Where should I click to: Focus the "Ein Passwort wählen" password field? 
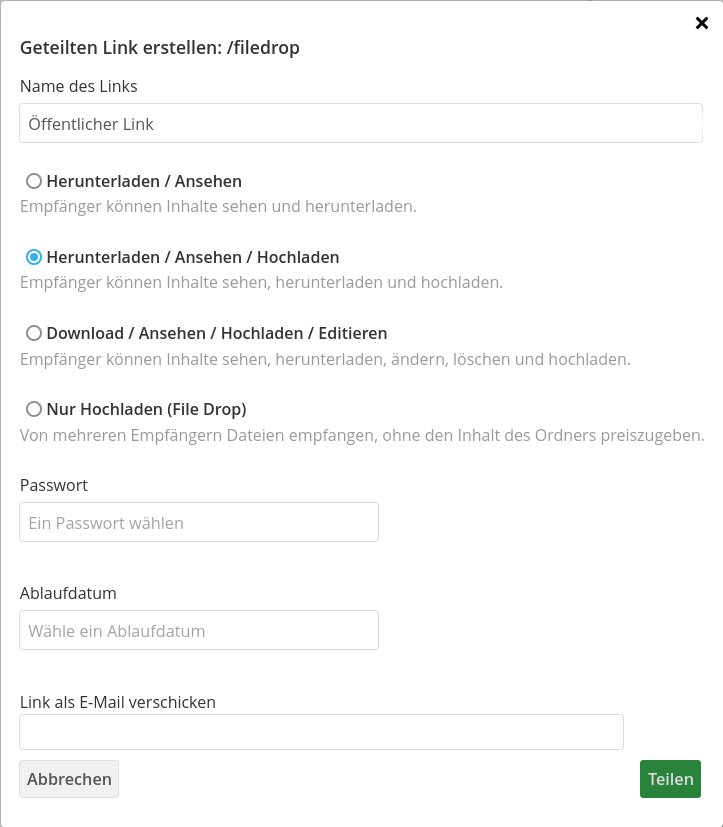coord(198,522)
